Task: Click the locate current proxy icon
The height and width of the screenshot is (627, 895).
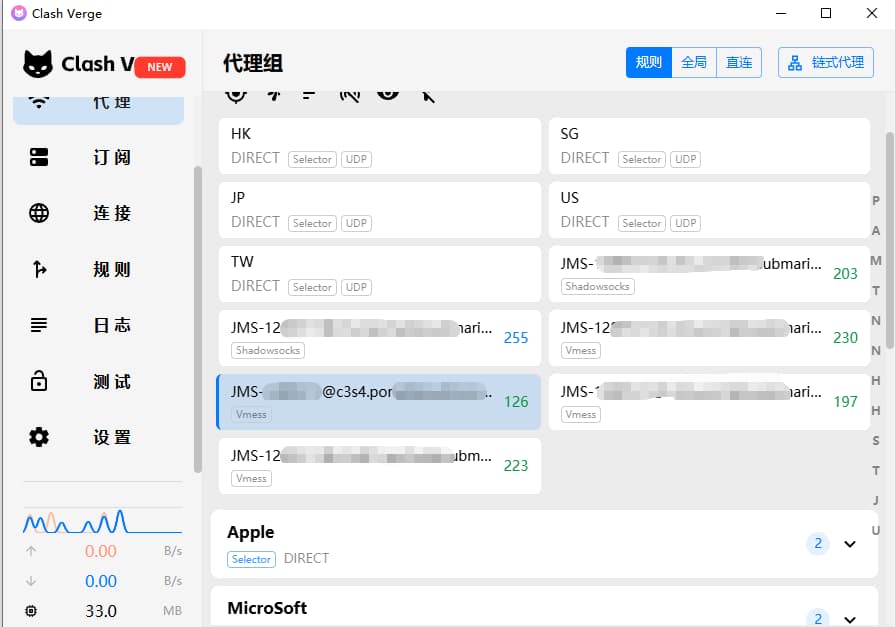Action: click(x=236, y=95)
